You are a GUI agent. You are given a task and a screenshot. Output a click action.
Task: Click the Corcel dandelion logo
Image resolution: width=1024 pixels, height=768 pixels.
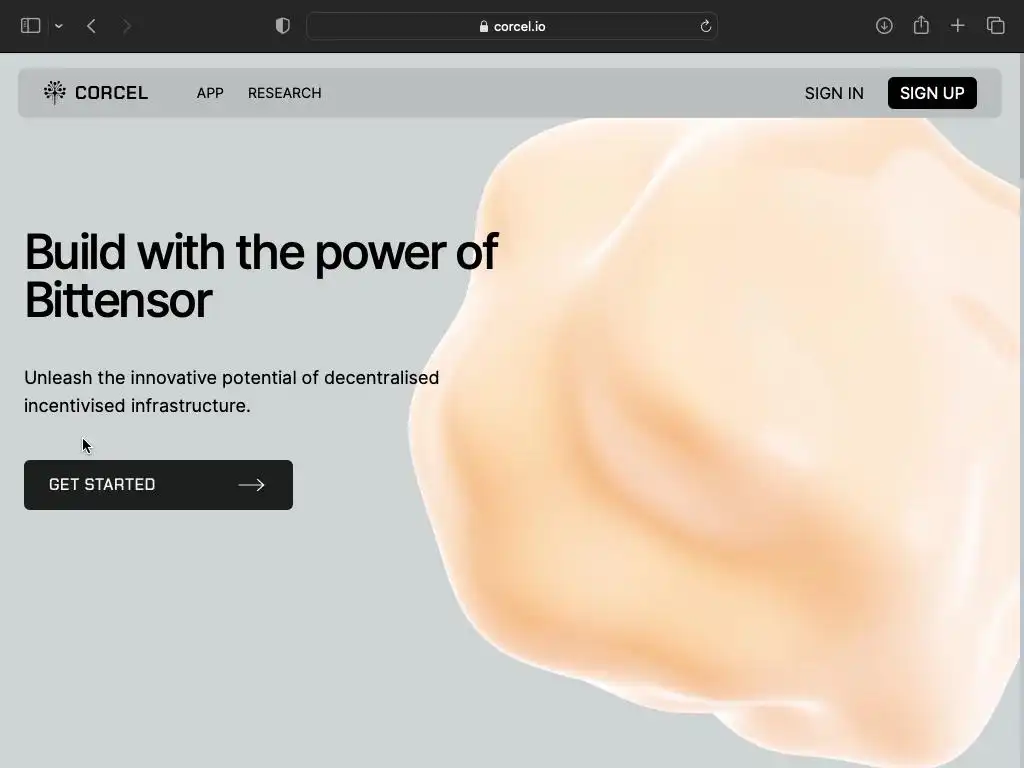coord(55,92)
